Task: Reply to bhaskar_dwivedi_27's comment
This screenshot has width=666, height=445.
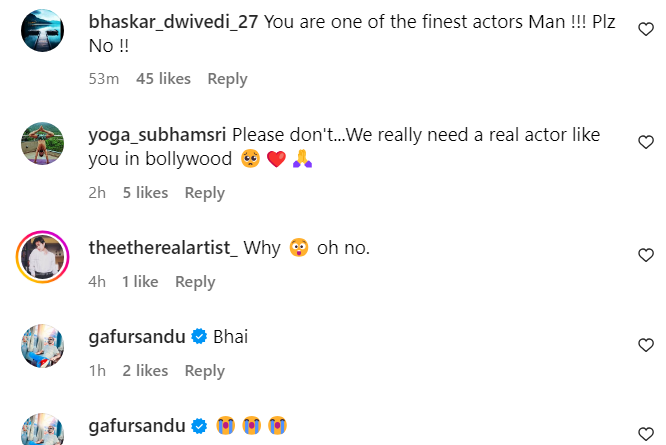Action: [x=227, y=79]
